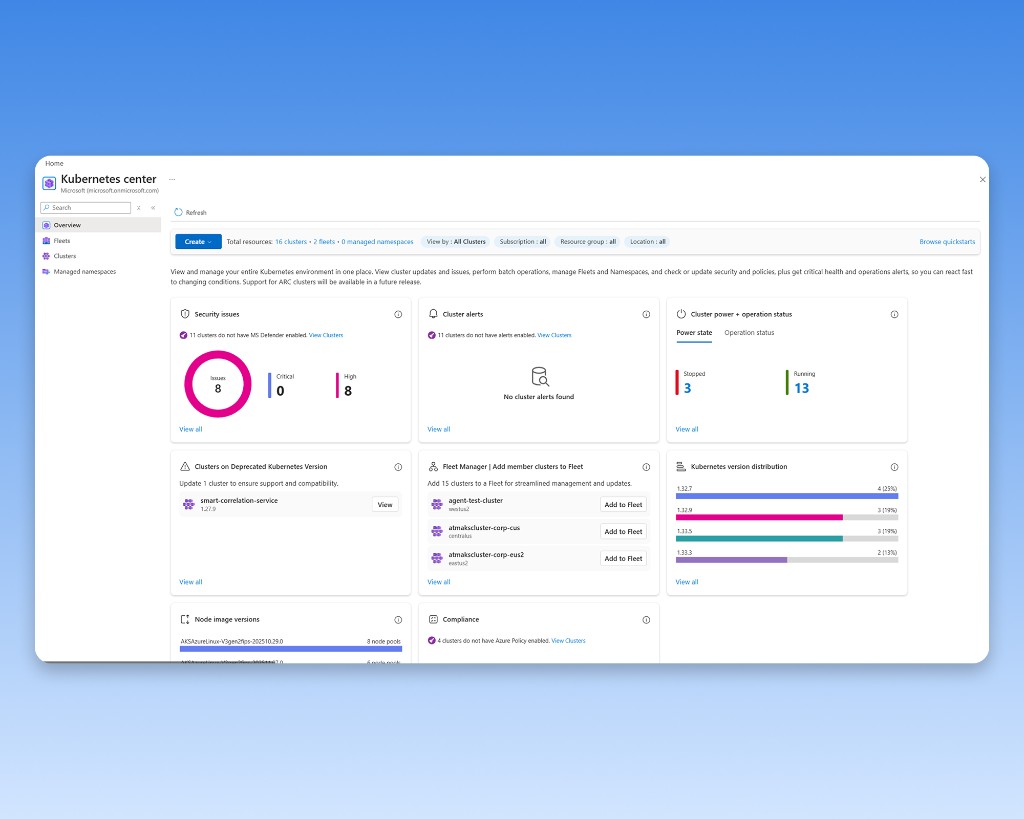The height and width of the screenshot is (819, 1024).
Task: Click View all in Cluster power status card
Action: [687, 429]
